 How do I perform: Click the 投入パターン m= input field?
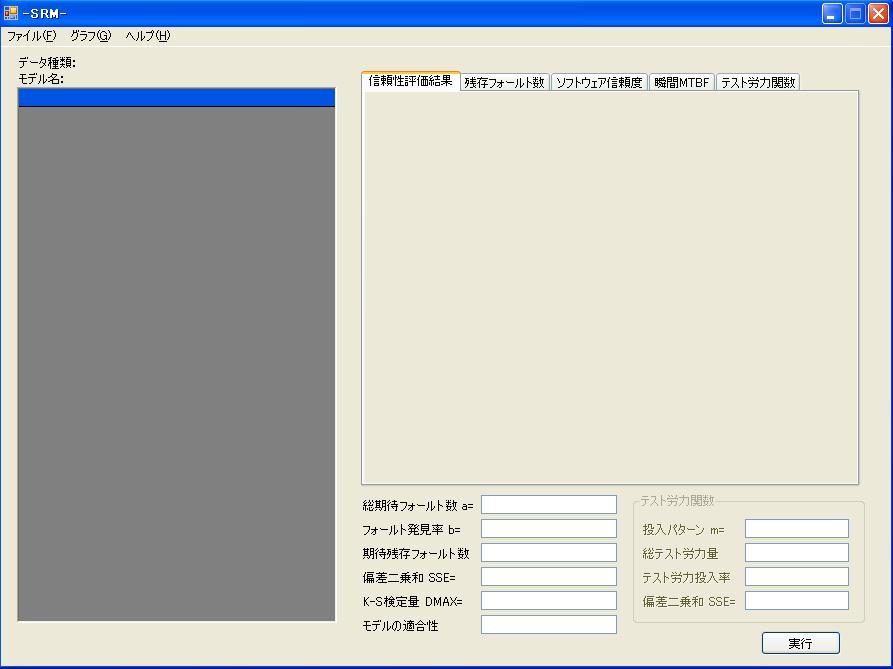pos(797,528)
